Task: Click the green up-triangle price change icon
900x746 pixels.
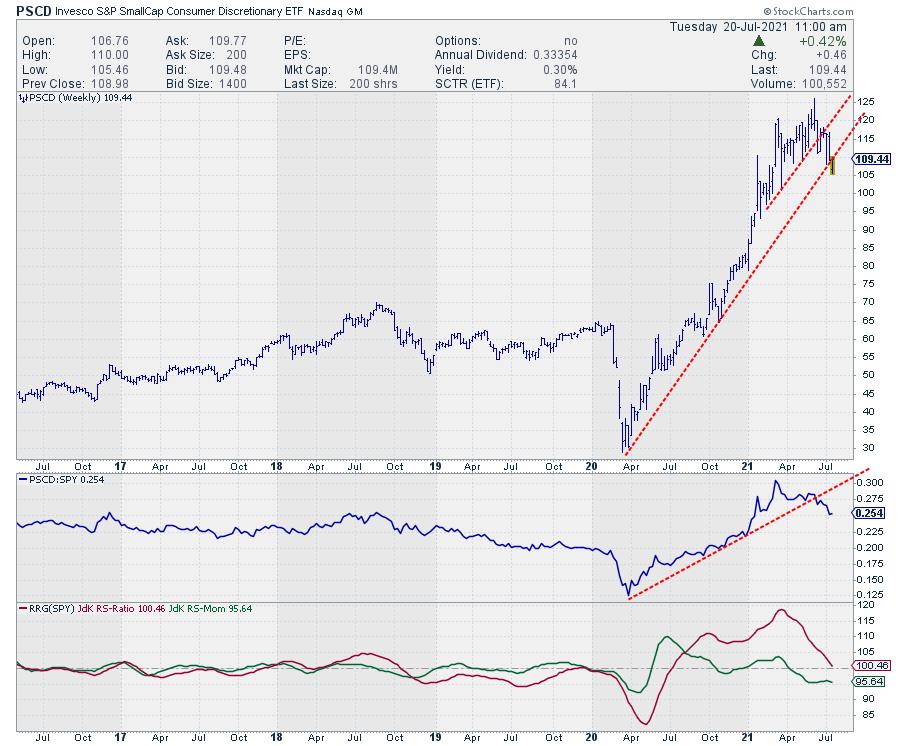Action: tap(760, 41)
